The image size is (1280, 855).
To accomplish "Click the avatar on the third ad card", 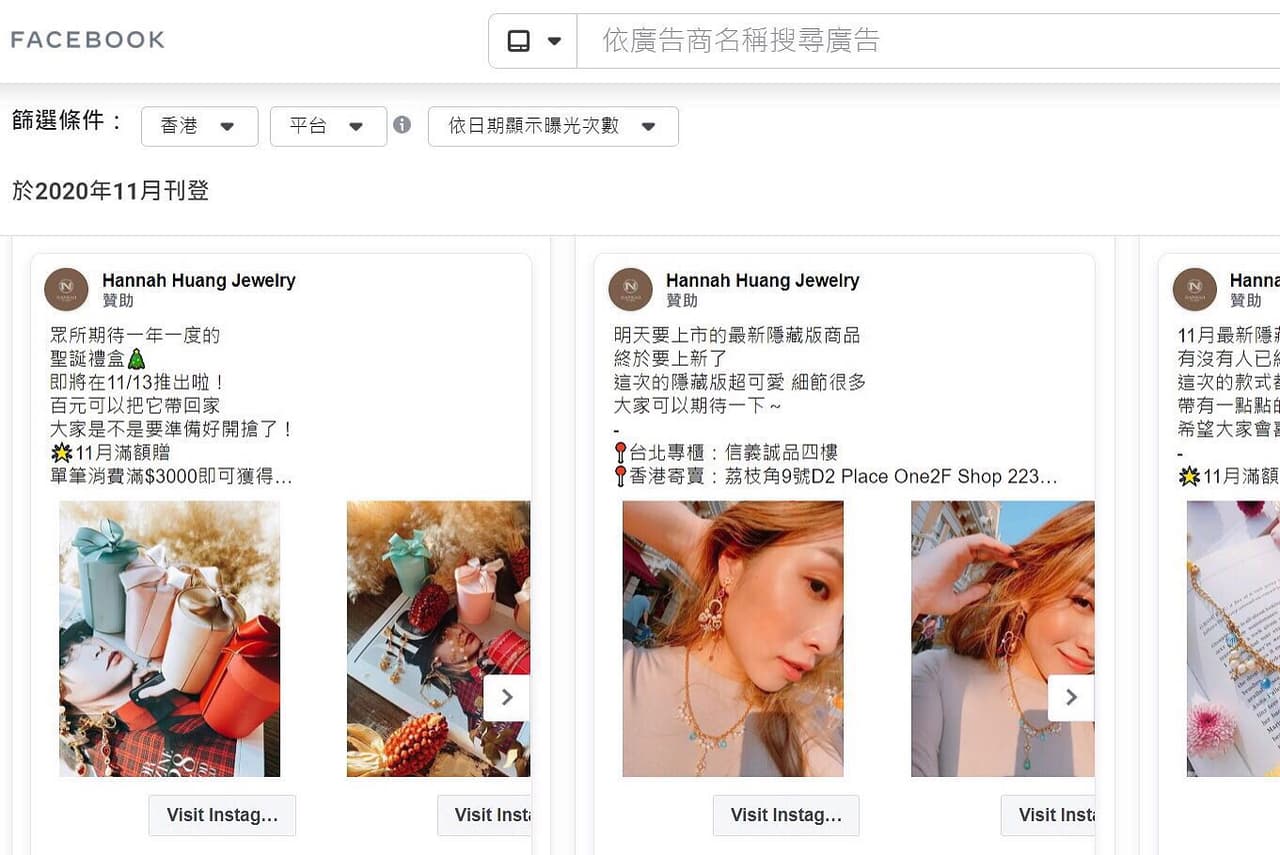I will [1194, 290].
